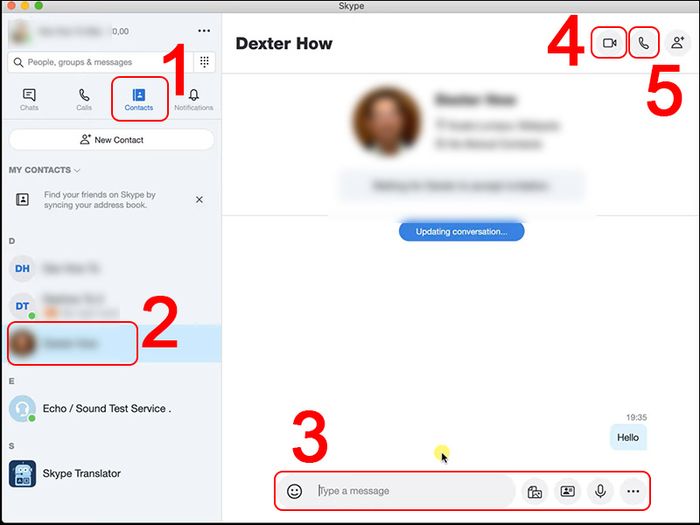Click the macOS green zoom window button
The image size is (700, 525).
(39, 5)
